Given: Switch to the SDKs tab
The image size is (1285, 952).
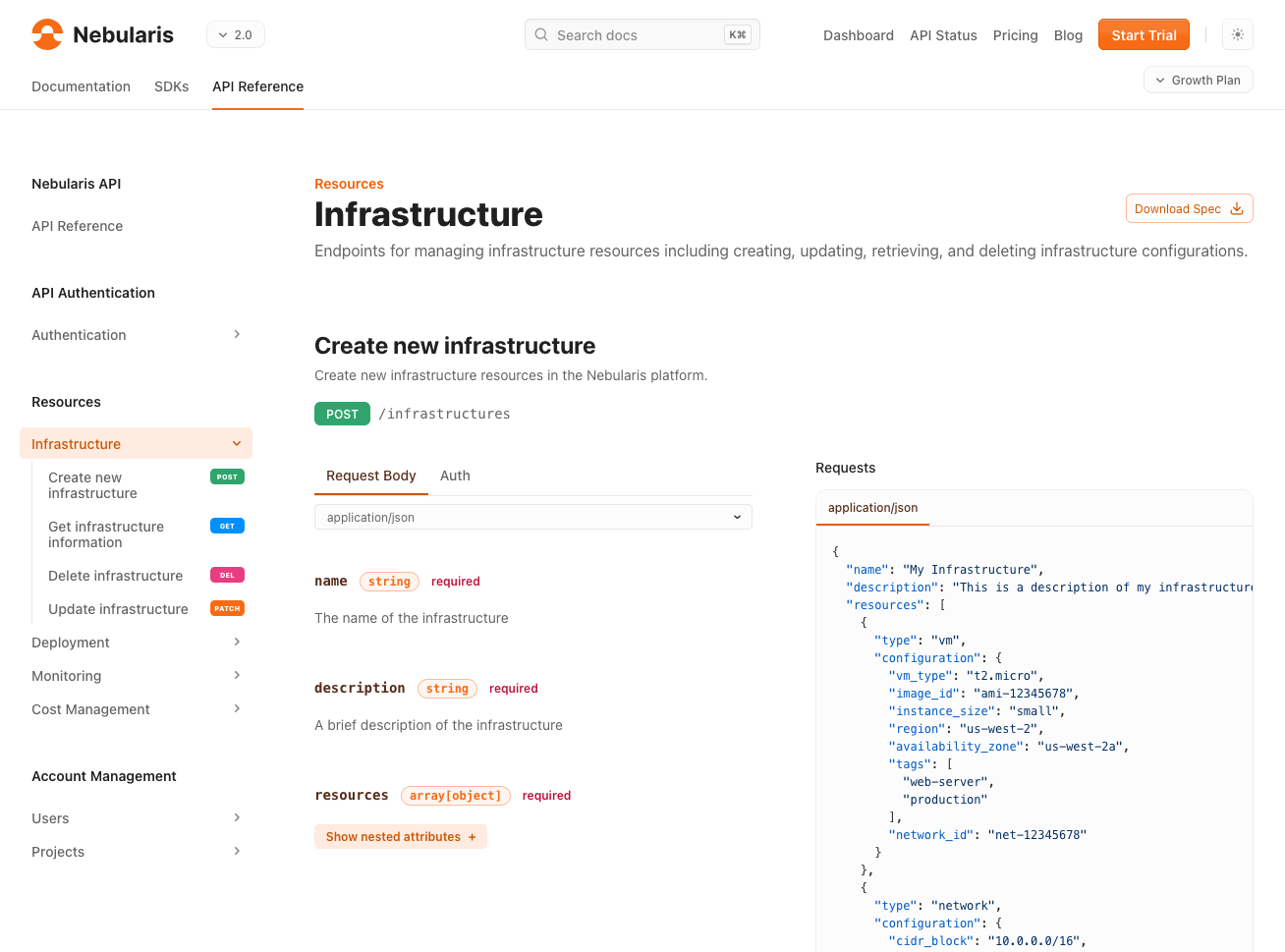Looking at the screenshot, I should pos(171,86).
